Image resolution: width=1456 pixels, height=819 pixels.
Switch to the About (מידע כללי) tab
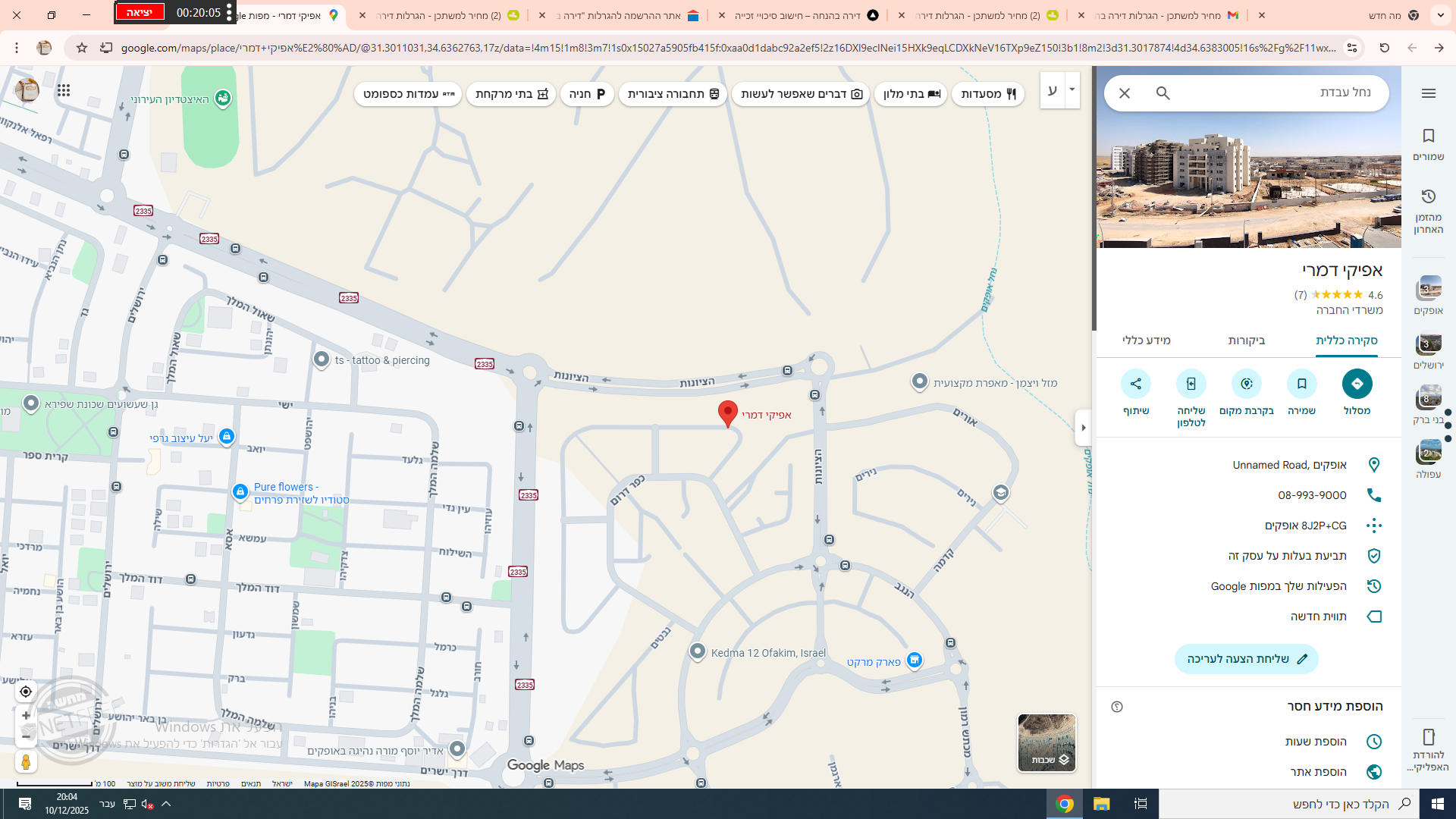(1146, 340)
